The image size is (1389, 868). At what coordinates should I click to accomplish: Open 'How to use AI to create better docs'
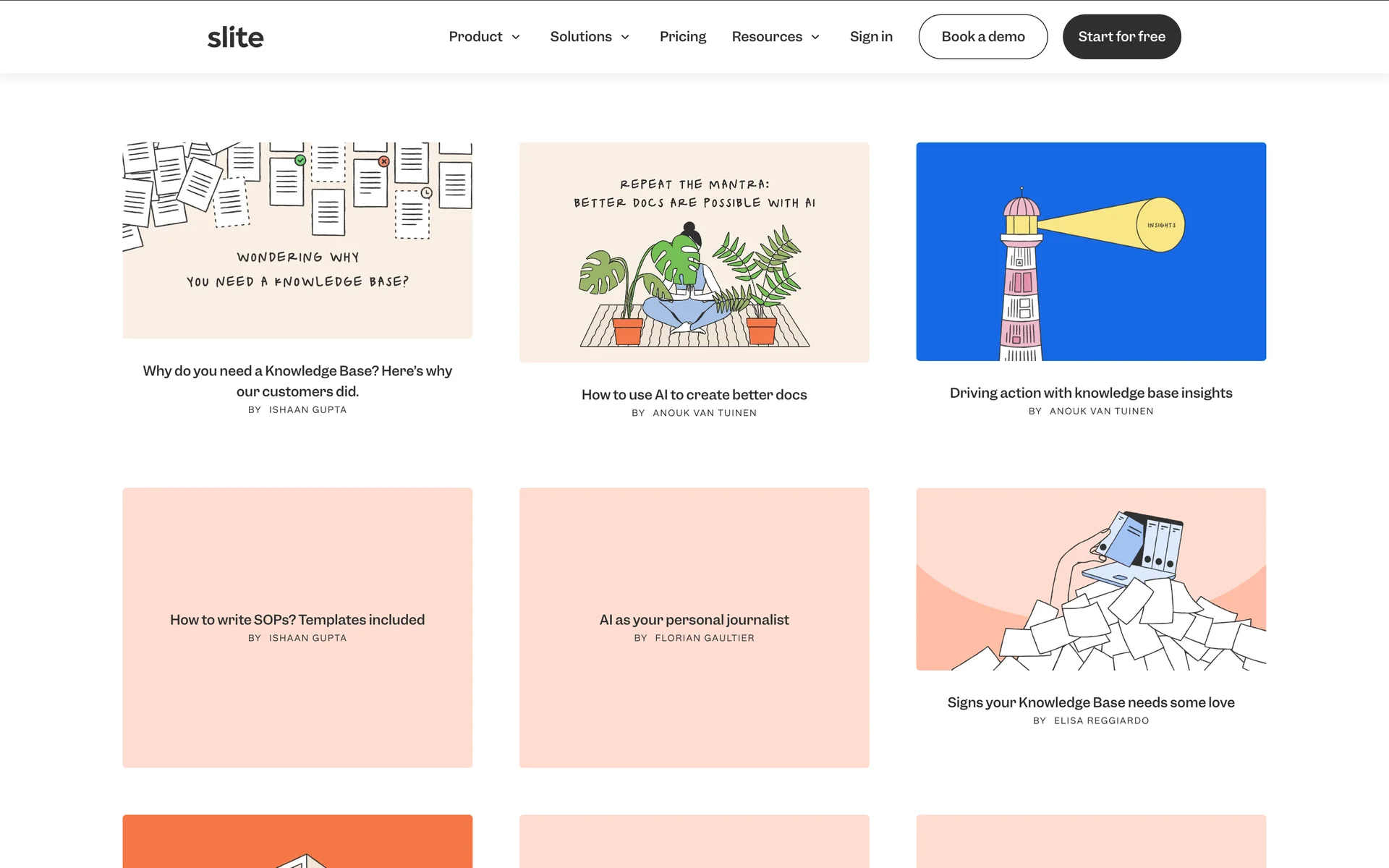[x=694, y=394]
